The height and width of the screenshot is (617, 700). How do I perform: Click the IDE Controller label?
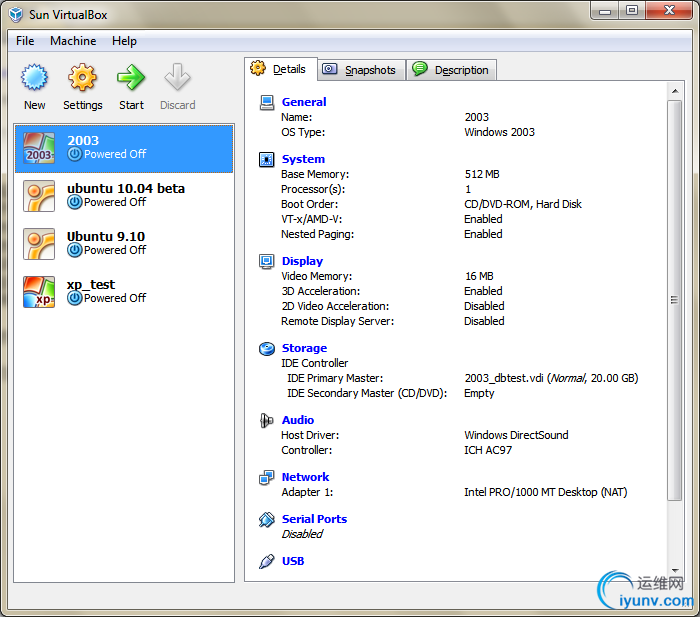(314, 363)
